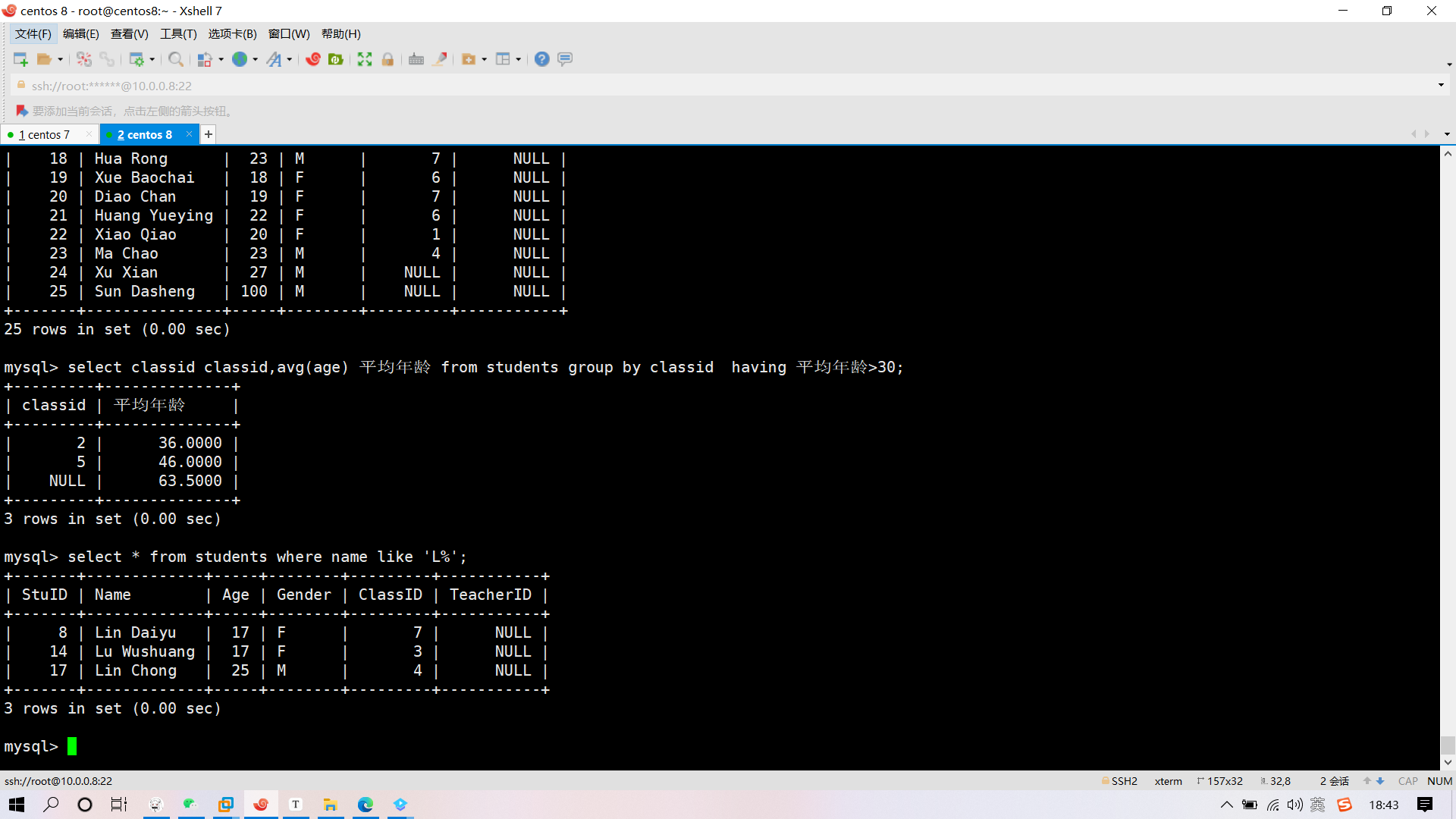
Task: Open the Xftp green transfer icon
Action: (x=336, y=59)
